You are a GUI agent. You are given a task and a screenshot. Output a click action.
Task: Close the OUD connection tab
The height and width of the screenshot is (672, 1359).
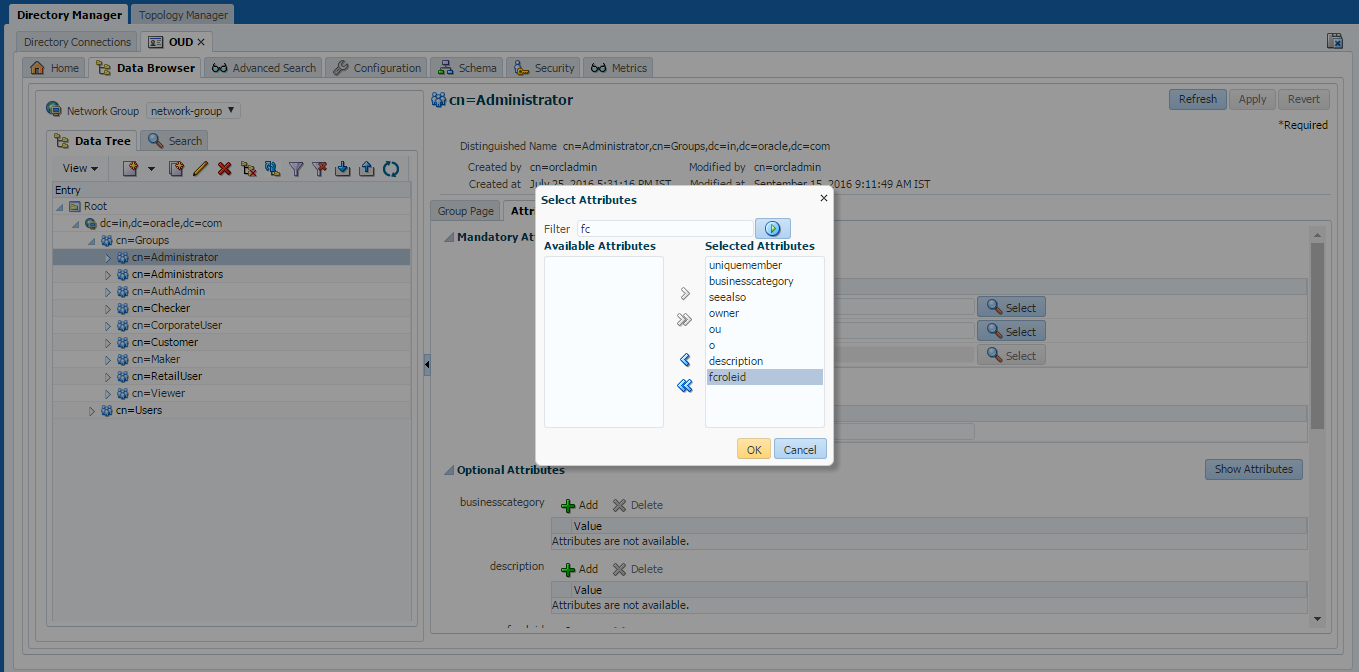pyautogui.click(x=201, y=42)
